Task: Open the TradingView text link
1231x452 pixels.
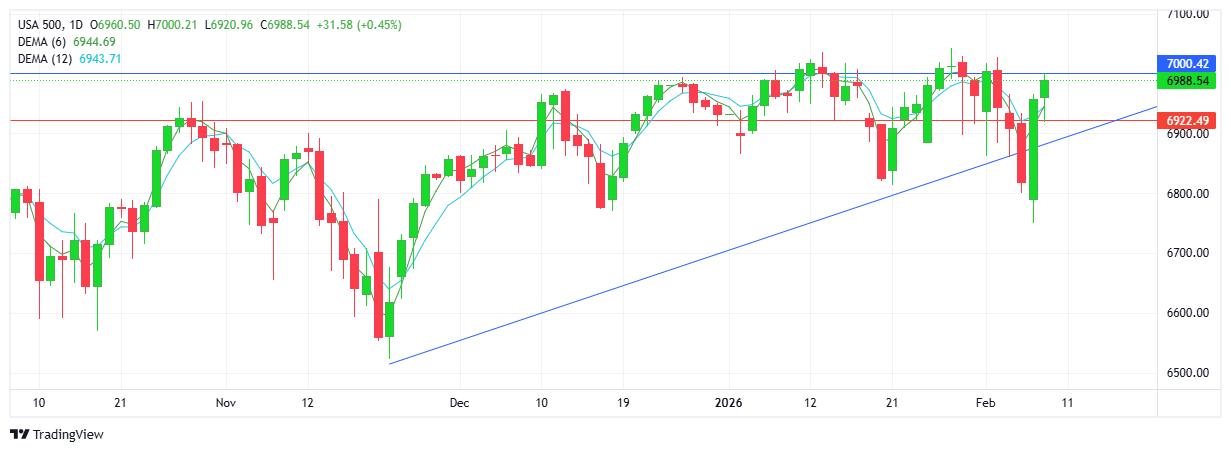Action: (68, 434)
